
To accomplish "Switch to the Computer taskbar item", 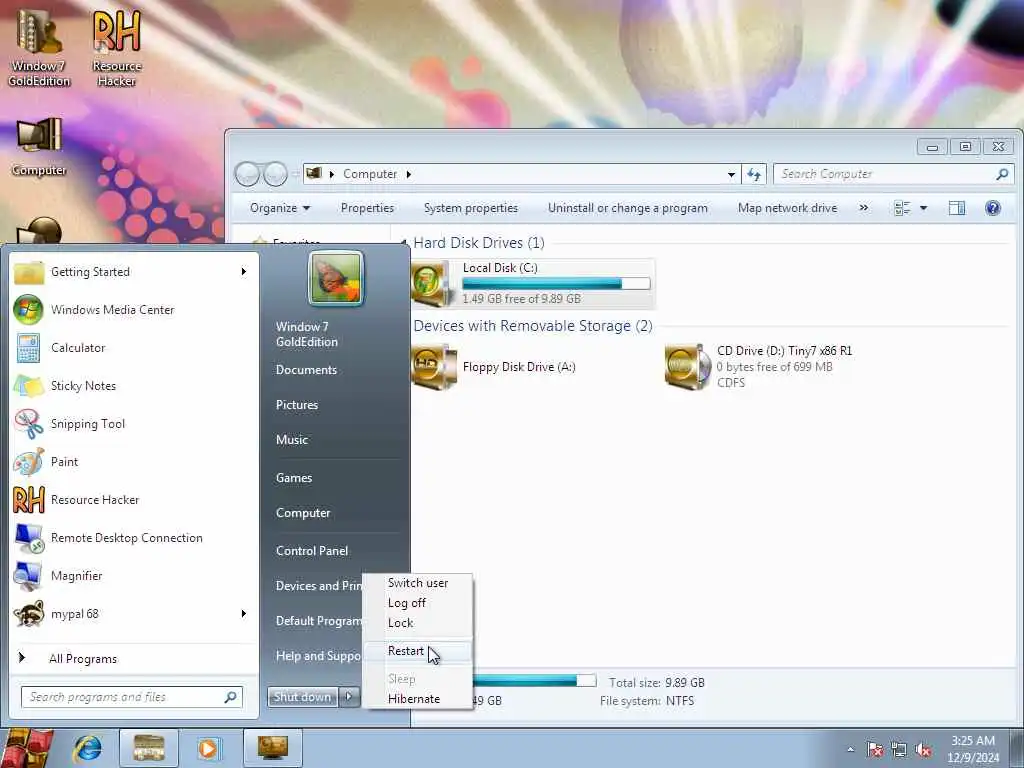I will (x=273, y=748).
